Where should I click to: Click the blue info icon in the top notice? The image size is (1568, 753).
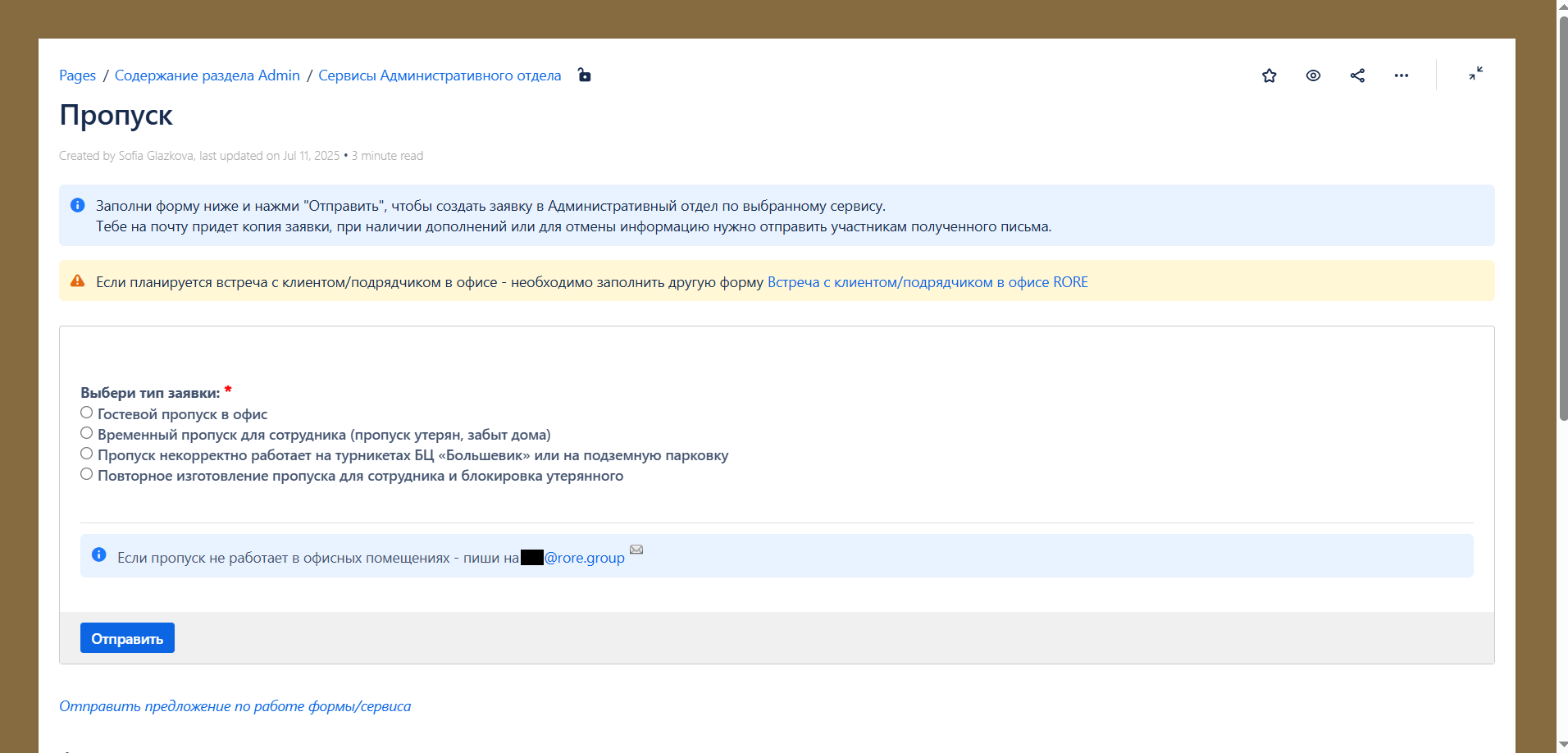click(78, 205)
